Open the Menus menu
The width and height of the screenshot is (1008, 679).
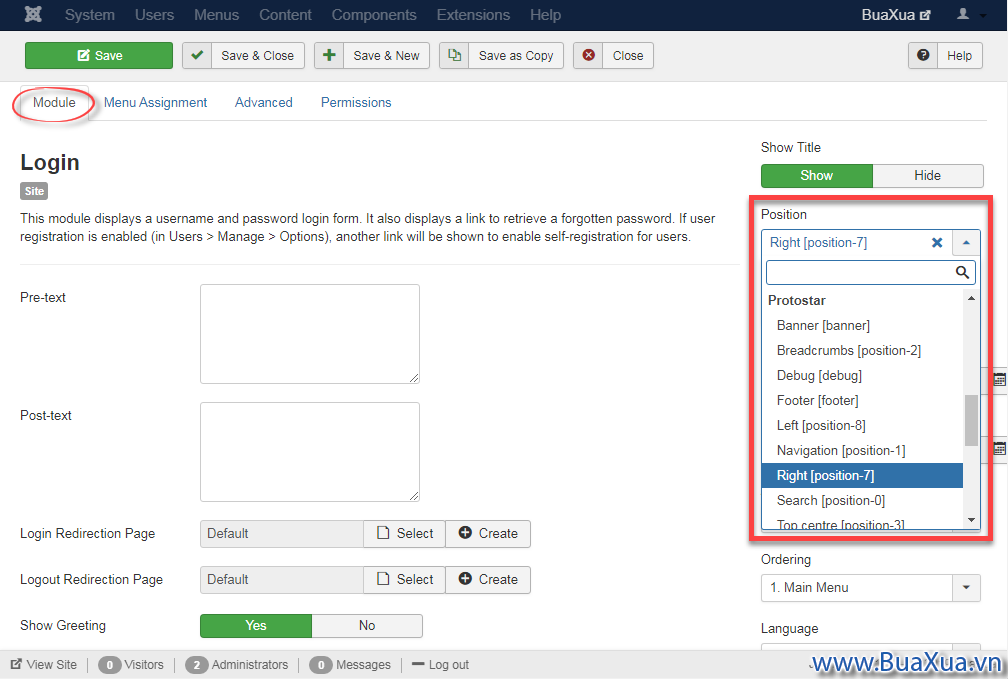pos(217,15)
